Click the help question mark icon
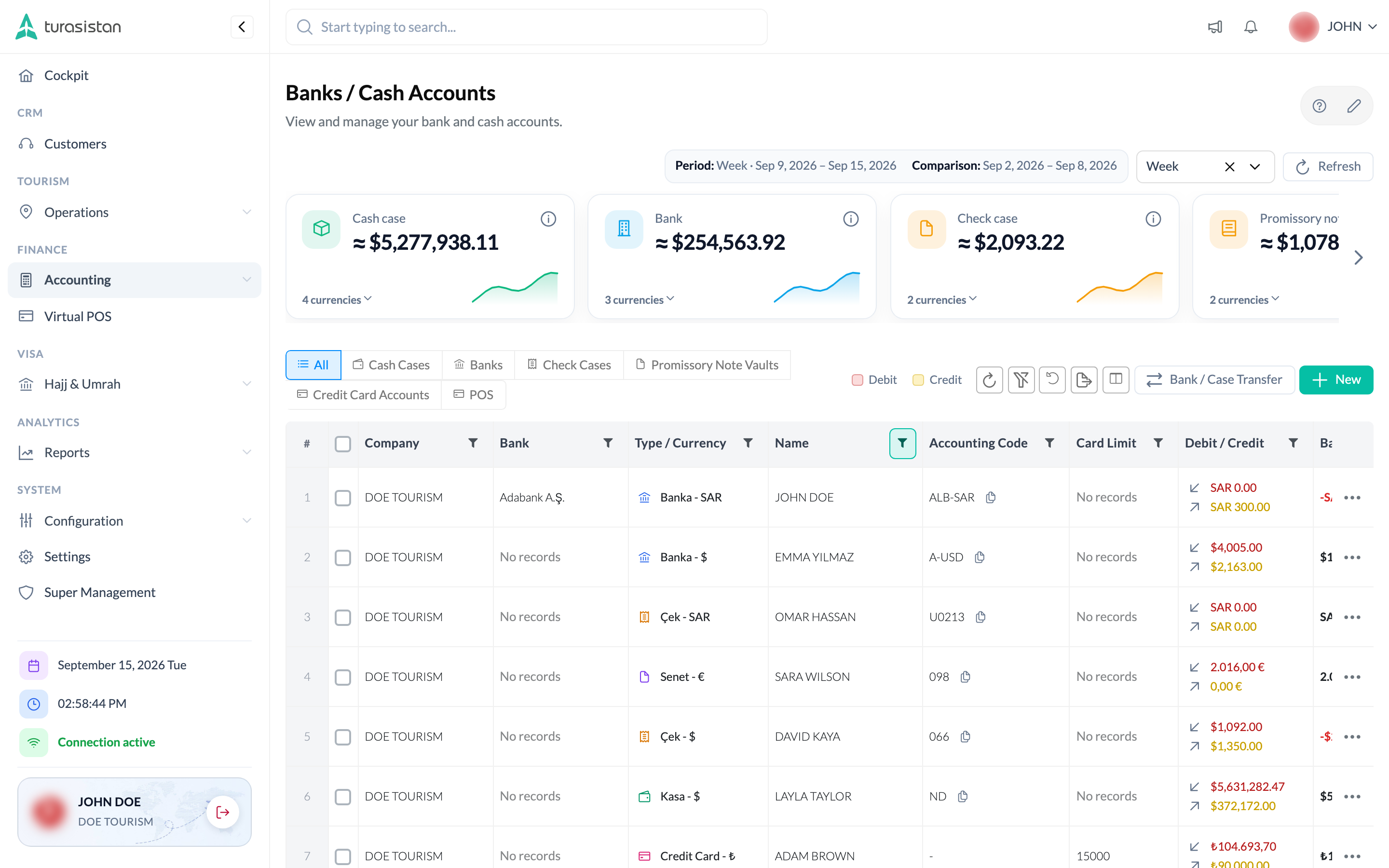 [1319, 106]
